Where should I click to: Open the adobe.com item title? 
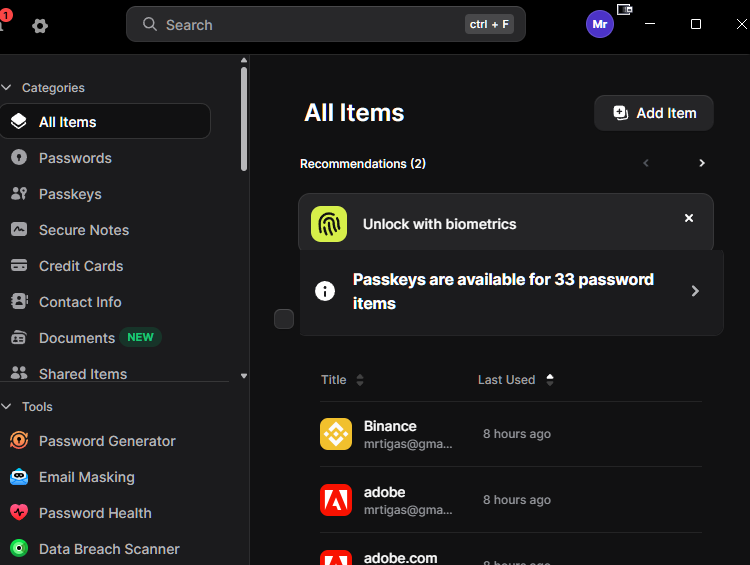point(400,558)
